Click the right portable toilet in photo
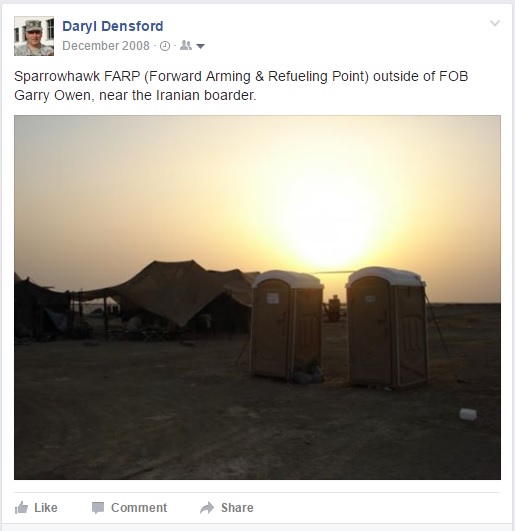Screen dimensions: 515x531 (387, 327)
